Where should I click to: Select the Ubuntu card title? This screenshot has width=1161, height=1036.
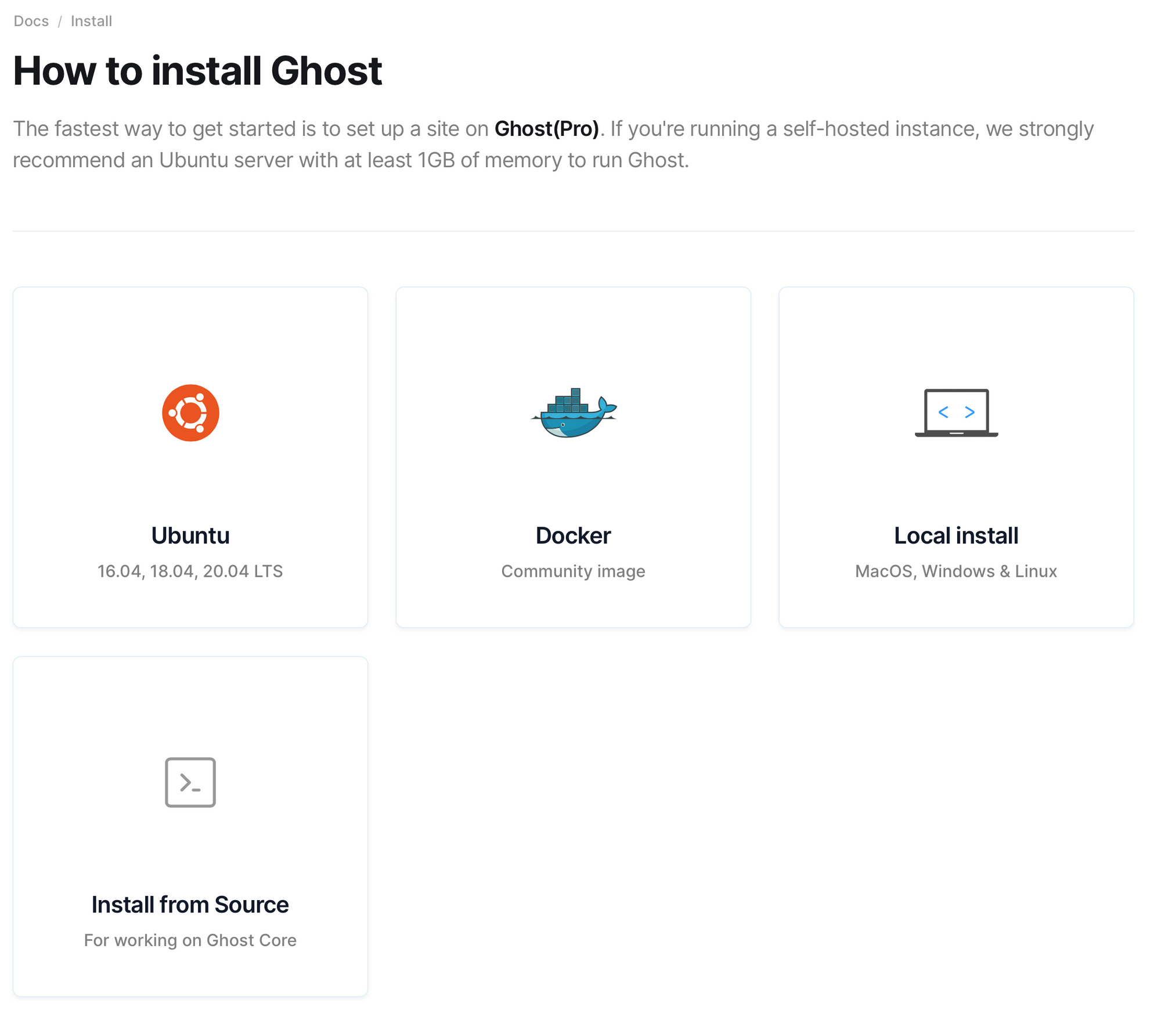(190, 535)
